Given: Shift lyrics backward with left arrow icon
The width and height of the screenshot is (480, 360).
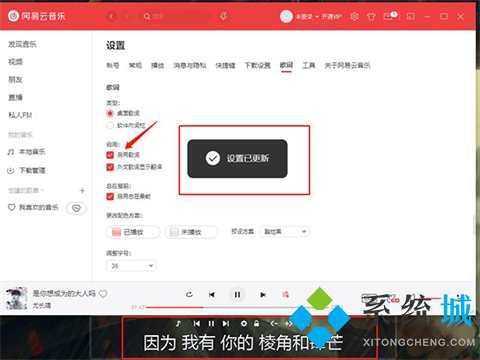Looking at the screenshot, I should click(274, 323).
